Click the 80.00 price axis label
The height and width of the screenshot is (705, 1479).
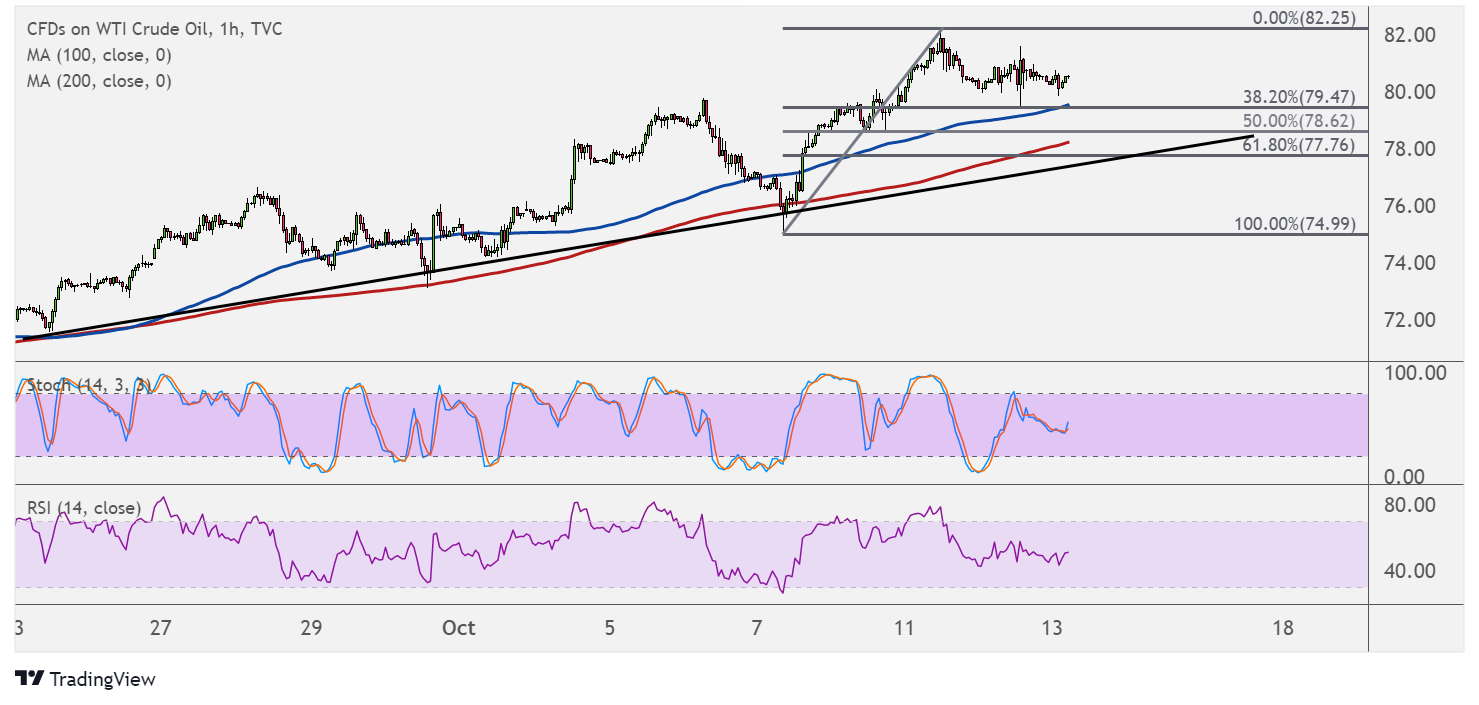pos(1411,92)
